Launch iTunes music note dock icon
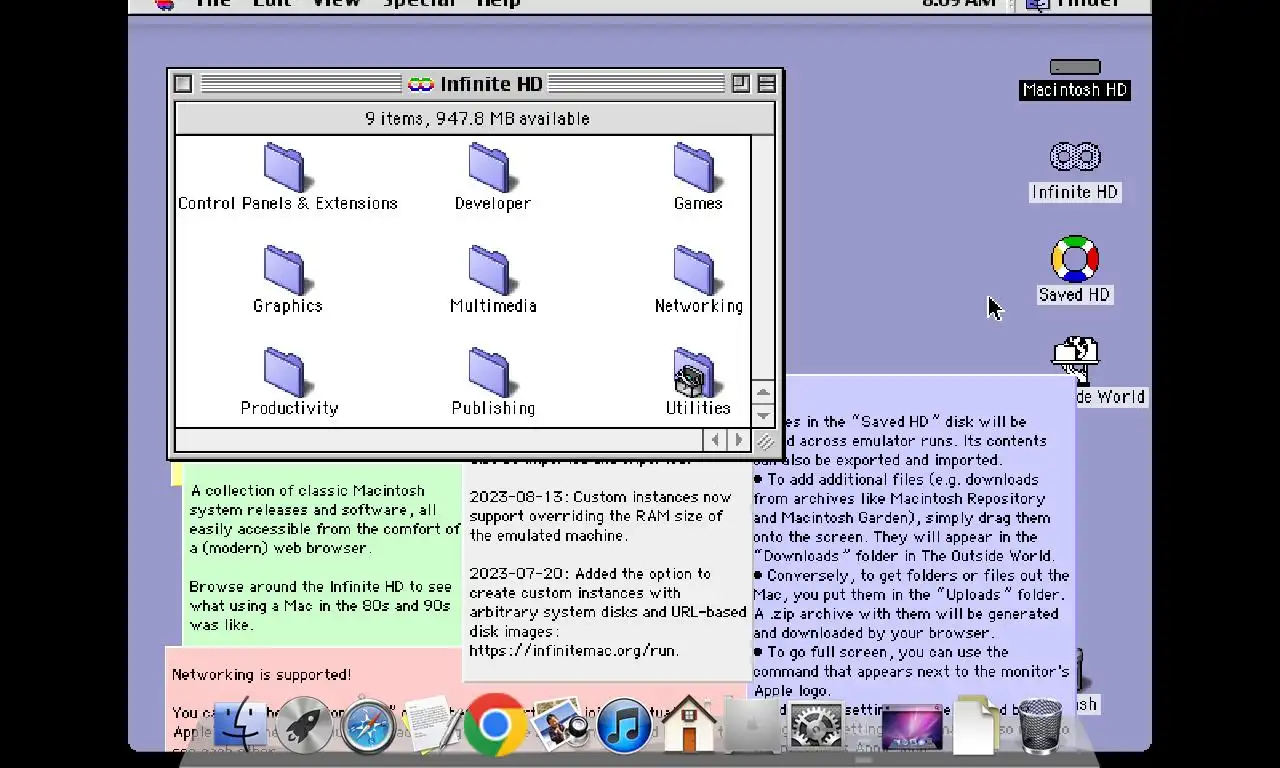Screen dimensions: 1280x768 click(x=624, y=726)
